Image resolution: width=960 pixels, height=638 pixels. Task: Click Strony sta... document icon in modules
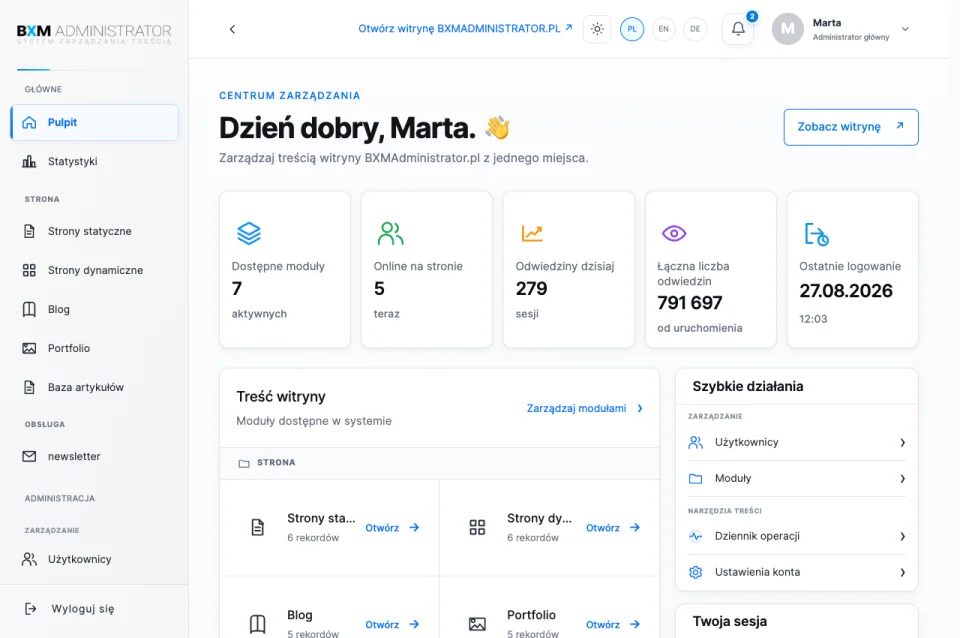pos(258,527)
